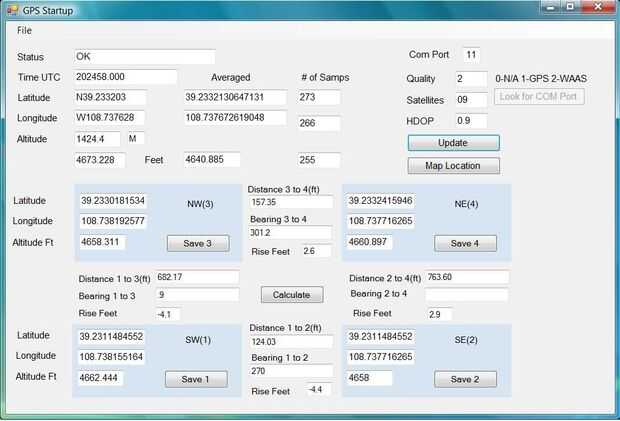This screenshot has width=620, height=421.
Task: Click Distance 2 to 4 field 763.60
Action: pyautogui.click(x=467, y=277)
